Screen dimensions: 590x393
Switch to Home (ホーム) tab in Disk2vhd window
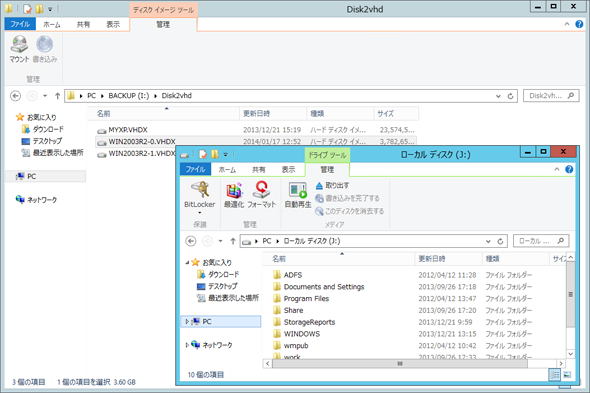(x=52, y=24)
